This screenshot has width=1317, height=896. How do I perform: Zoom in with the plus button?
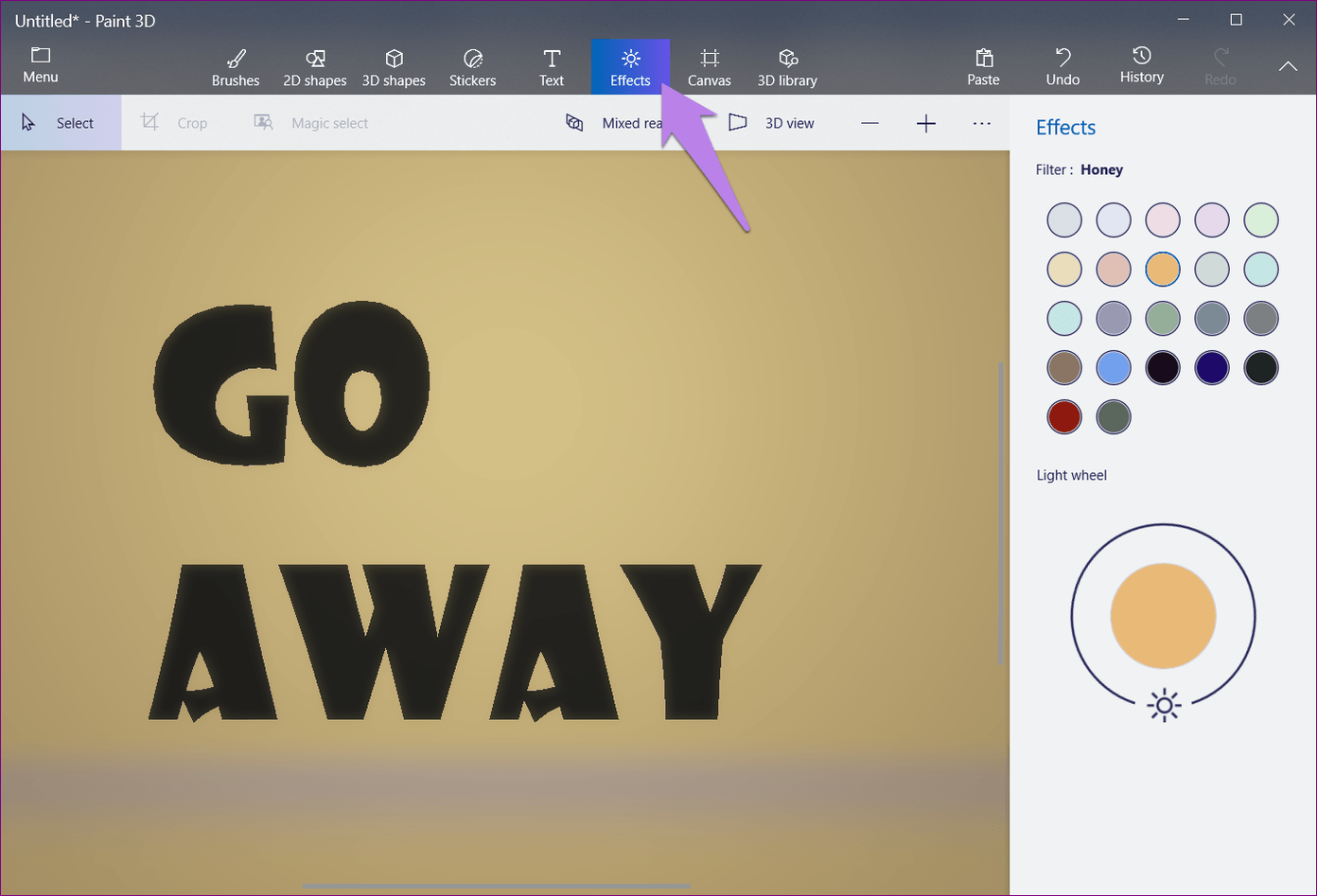pyautogui.click(x=926, y=123)
